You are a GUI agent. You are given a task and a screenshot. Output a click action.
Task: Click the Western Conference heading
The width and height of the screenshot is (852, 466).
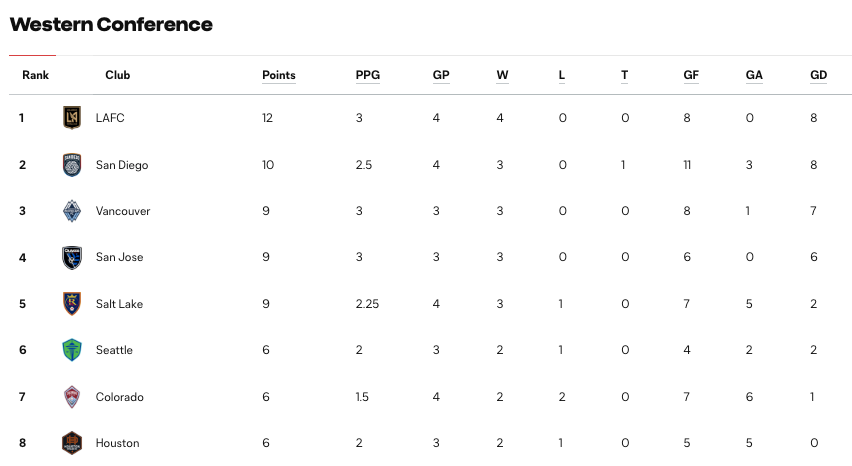click(x=111, y=24)
